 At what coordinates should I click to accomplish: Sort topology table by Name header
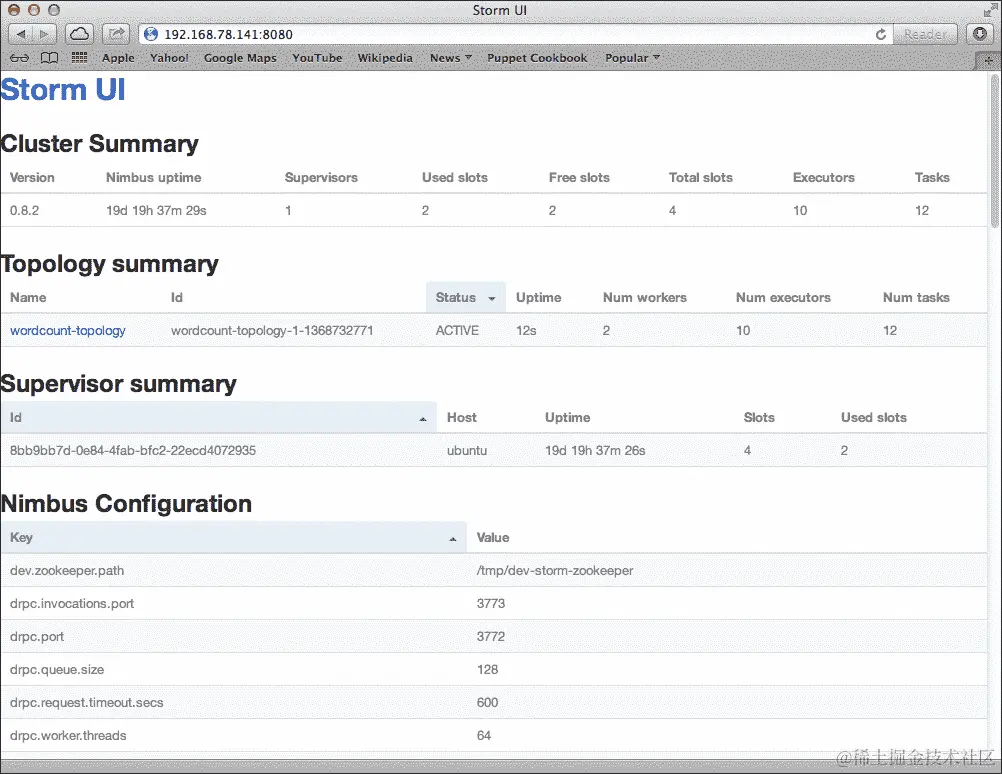click(x=28, y=297)
